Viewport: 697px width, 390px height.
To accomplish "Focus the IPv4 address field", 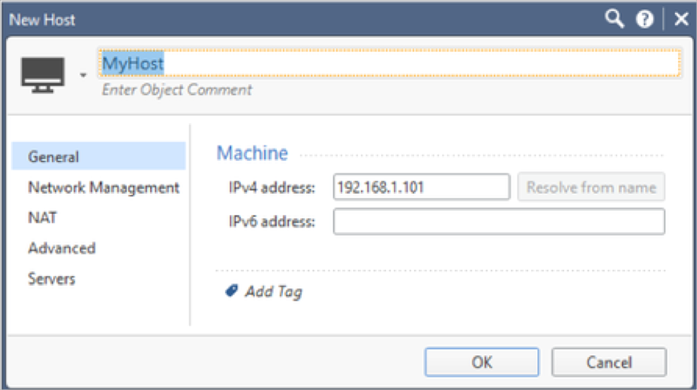I will 421,187.
